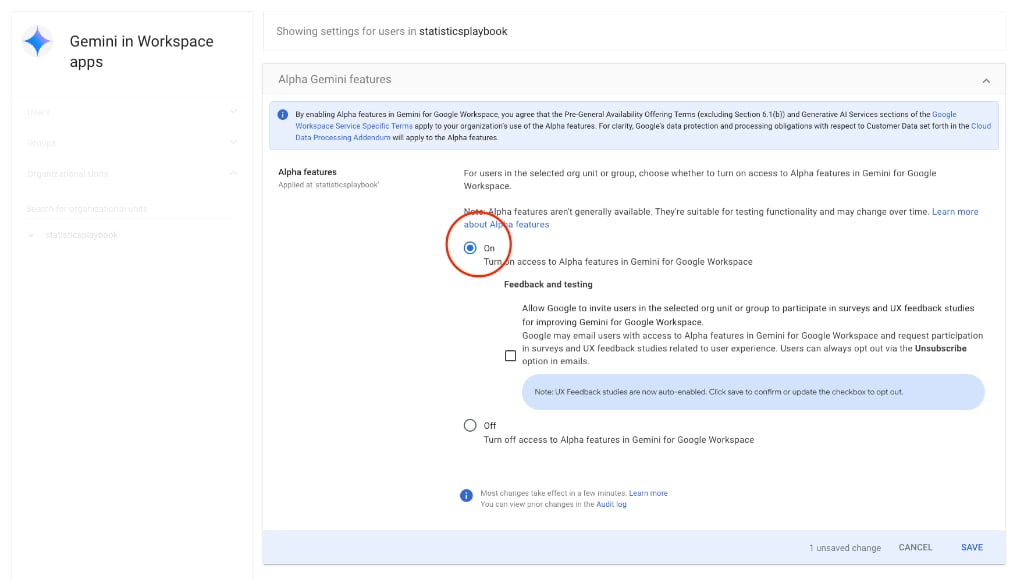Click the info icon in the blue terms banner
This screenshot has width=1024, height=580.
283,115
